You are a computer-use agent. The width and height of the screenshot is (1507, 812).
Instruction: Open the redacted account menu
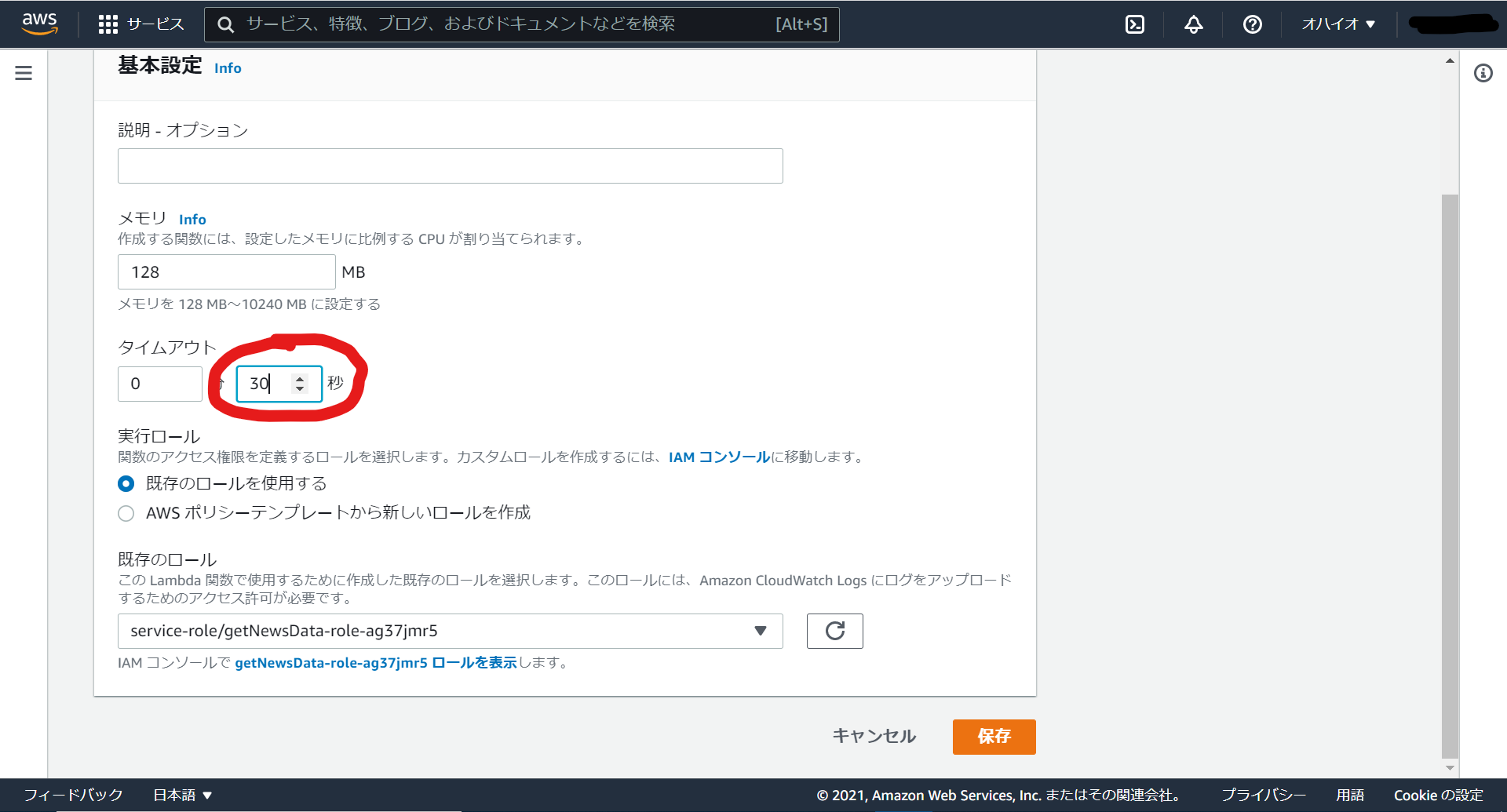(x=1453, y=24)
